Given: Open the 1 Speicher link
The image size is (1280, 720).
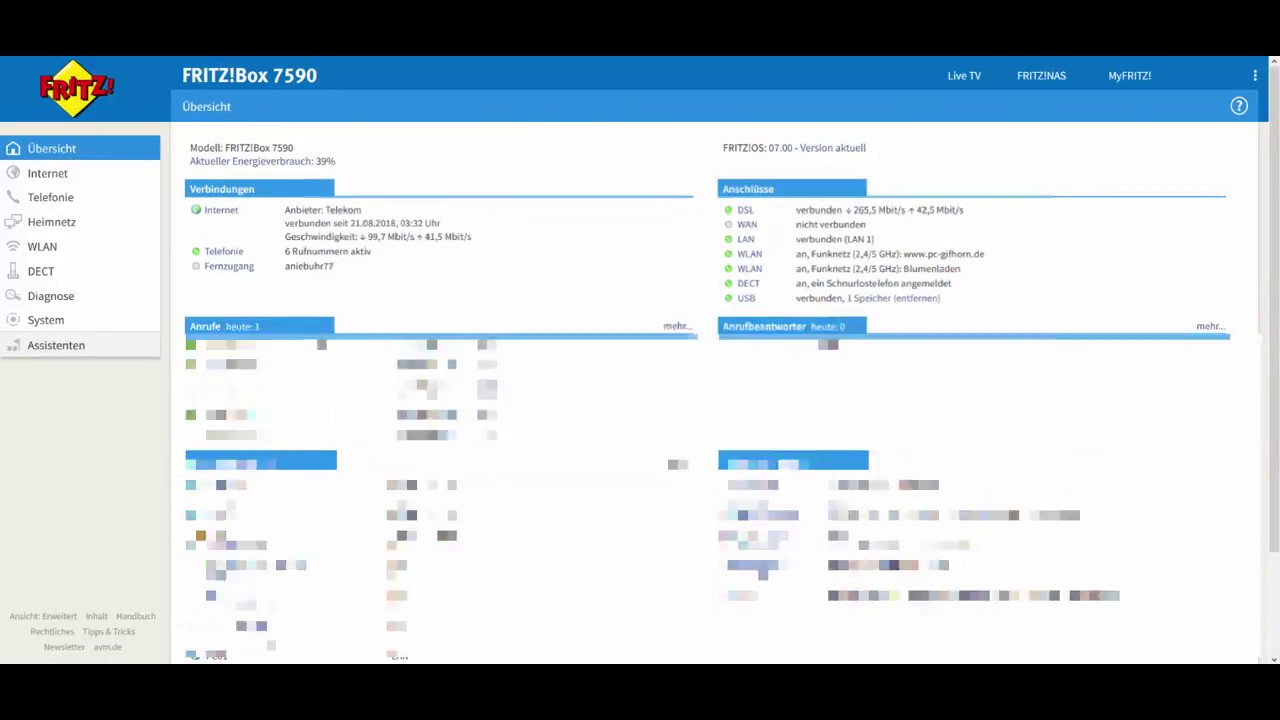Looking at the screenshot, I should (x=868, y=298).
